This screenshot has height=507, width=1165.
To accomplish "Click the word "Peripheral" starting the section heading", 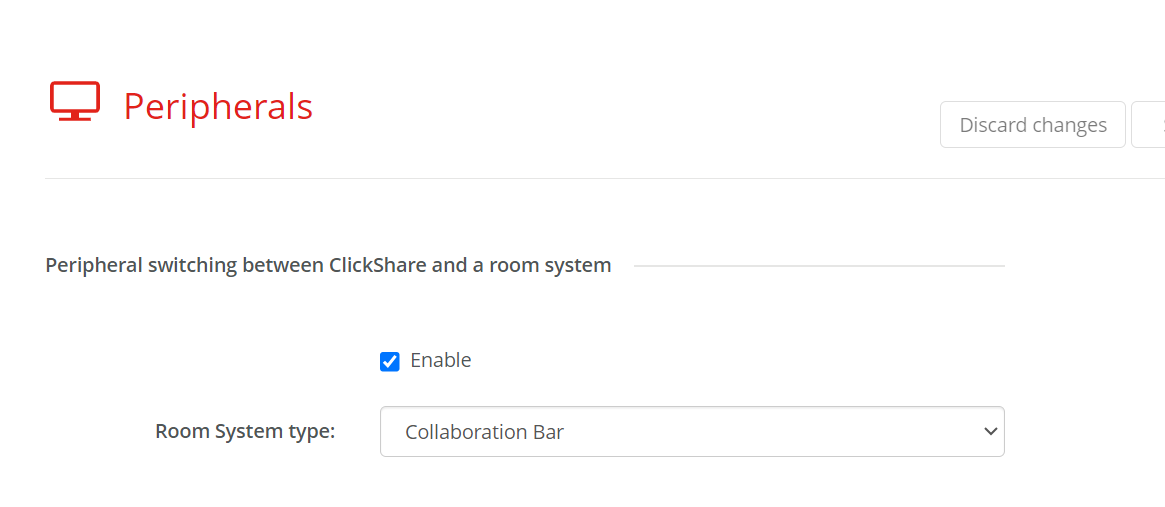I will 94,266.
